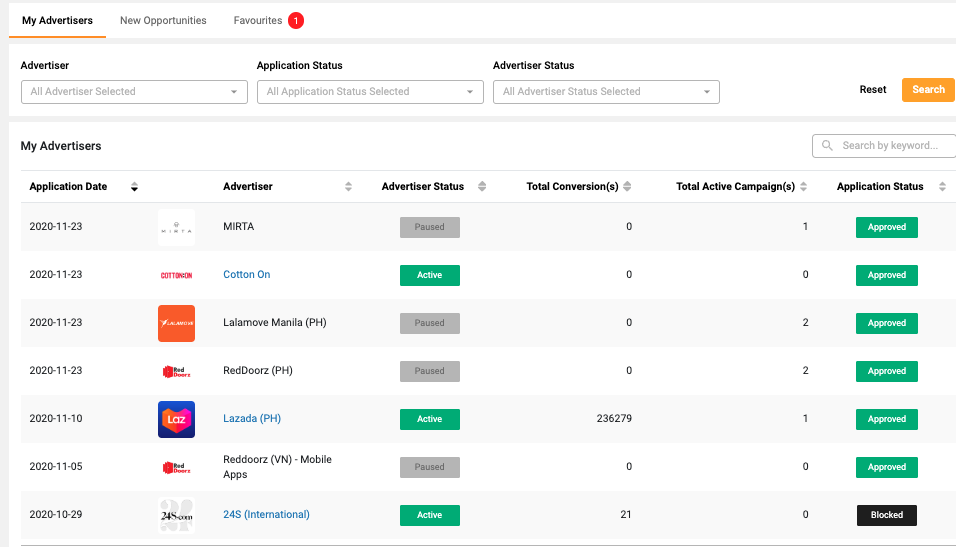Click the Favourites red notification badge
The image size is (956, 547).
296,21
